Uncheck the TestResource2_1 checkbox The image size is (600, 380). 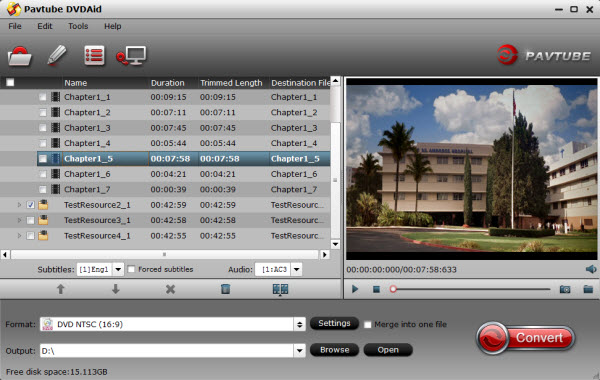[31, 205]
